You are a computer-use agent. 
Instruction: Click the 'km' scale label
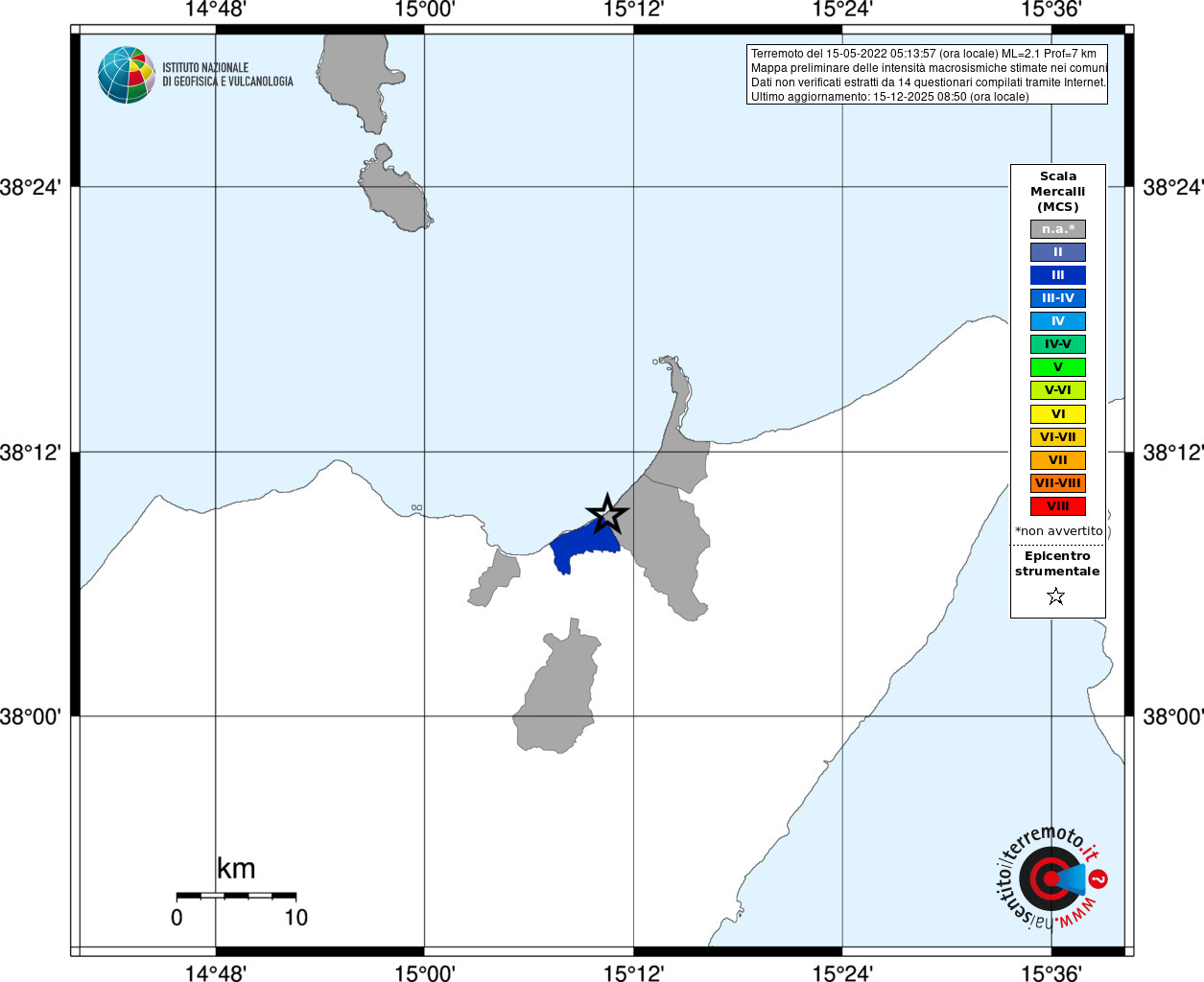236,869
